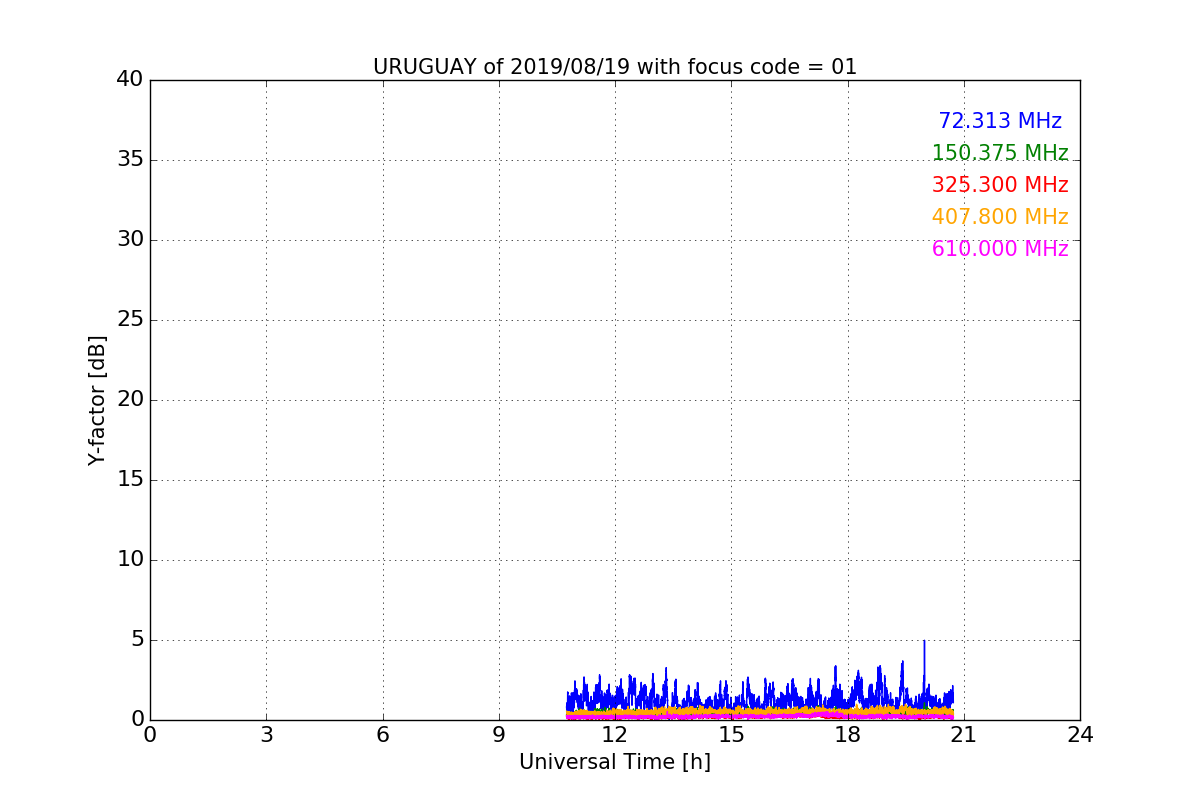The image size is (1200, 800).
Task: Click the x-axis tick label 12
Action: pos(615,734)
